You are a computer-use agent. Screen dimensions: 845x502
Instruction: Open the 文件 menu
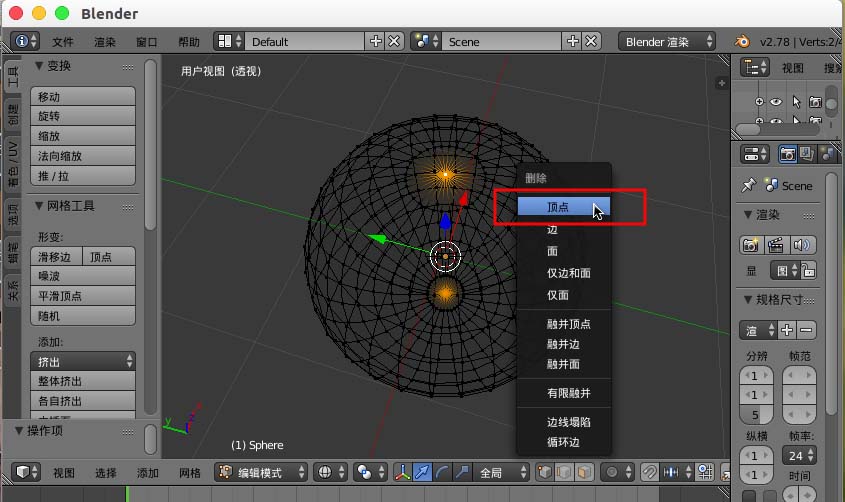coord(63,41)
